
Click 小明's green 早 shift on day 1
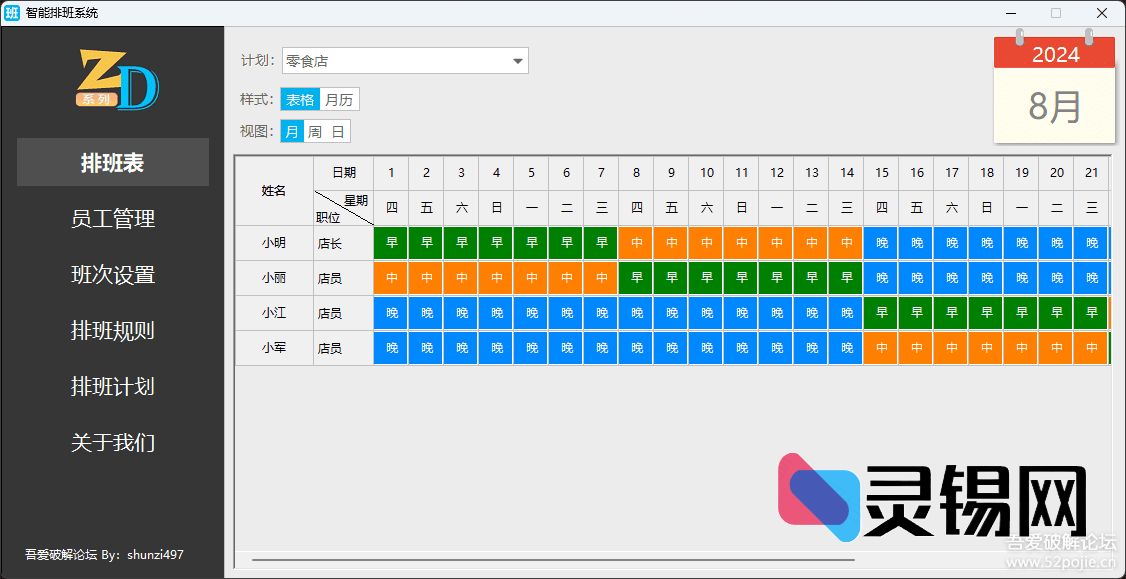pos(391,243)
